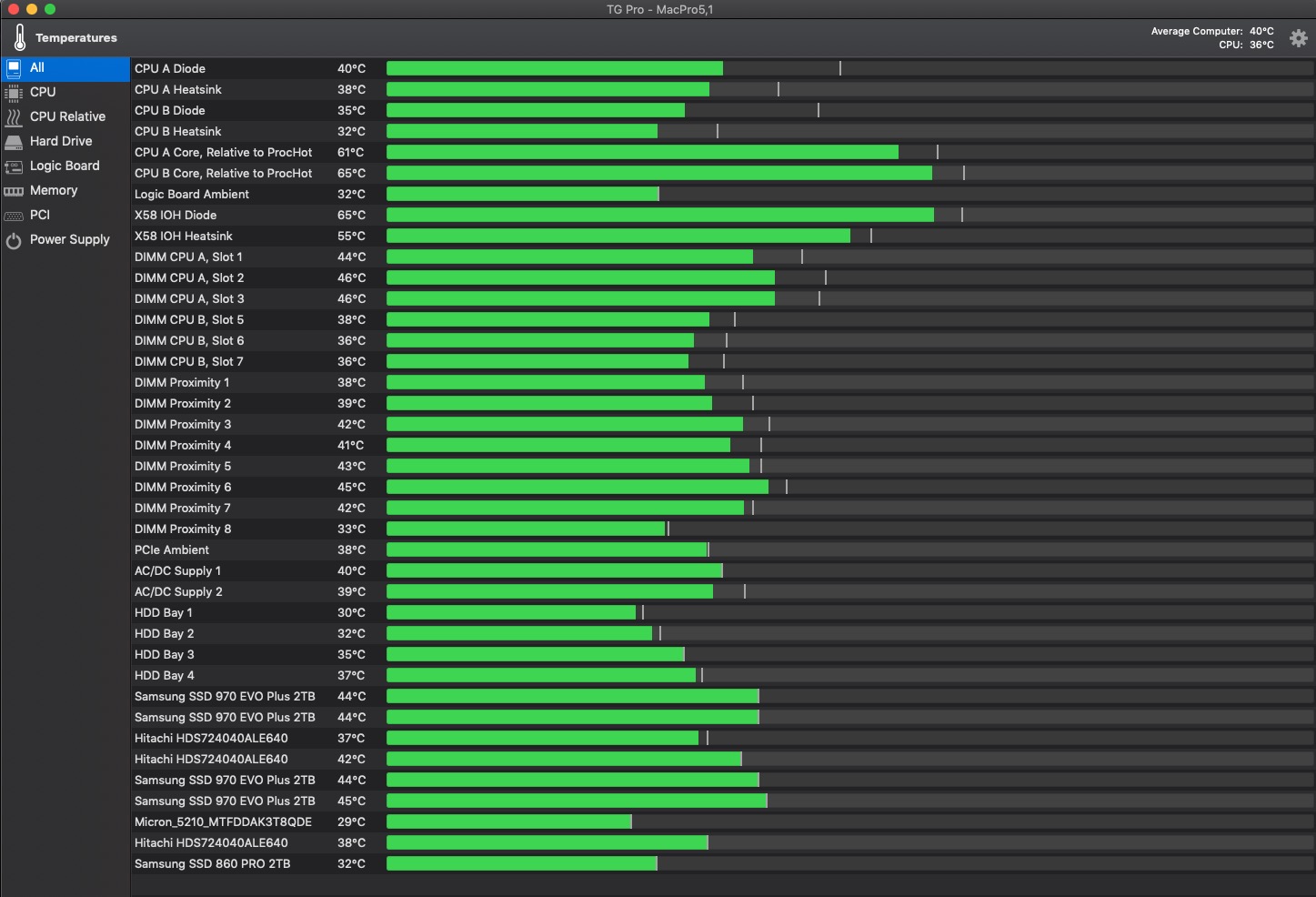Click the DIMM Proximity 2 sensor name

183,403
